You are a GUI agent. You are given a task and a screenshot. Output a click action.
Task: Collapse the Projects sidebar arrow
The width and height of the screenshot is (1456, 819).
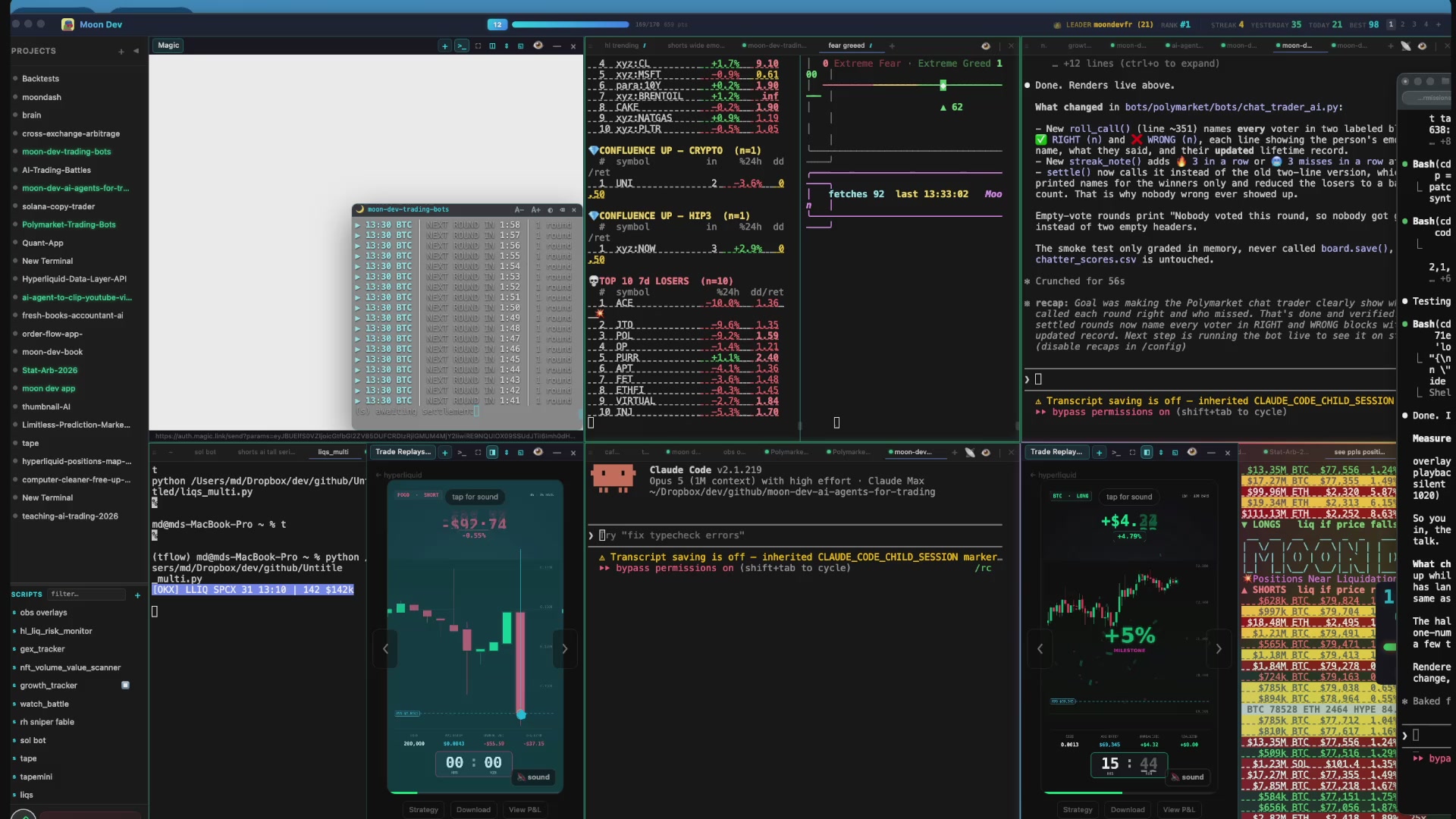[x=136, y=51]
